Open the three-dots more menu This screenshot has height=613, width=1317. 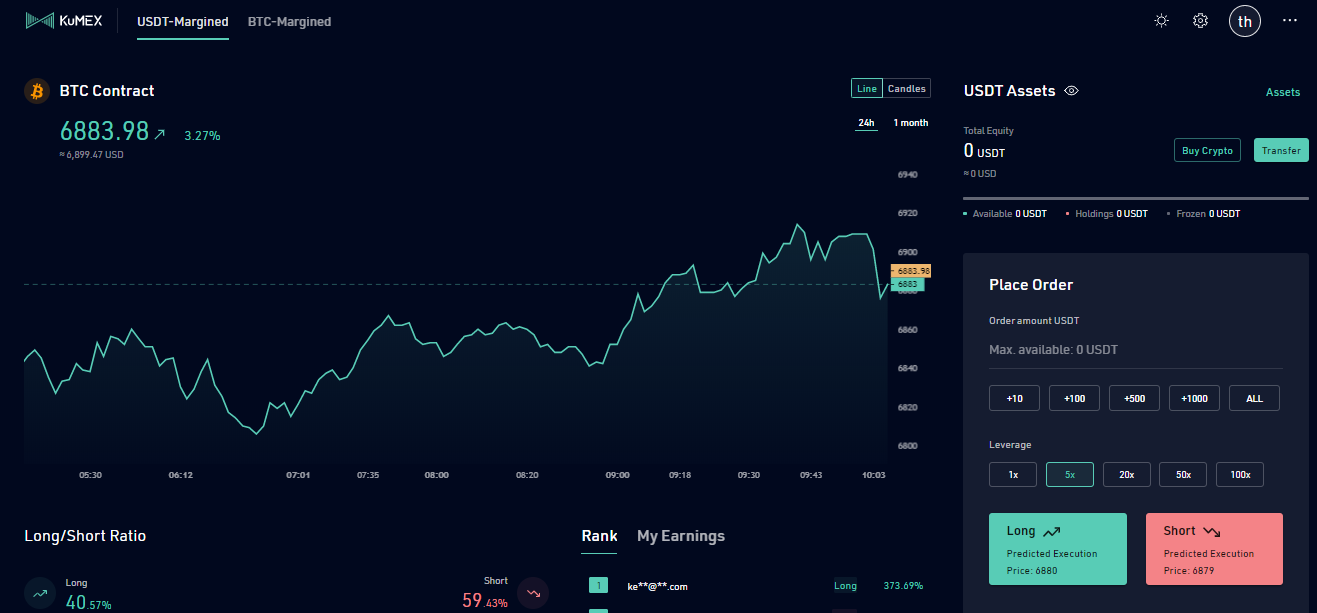pyautogui.click(x=1289, y=21)
